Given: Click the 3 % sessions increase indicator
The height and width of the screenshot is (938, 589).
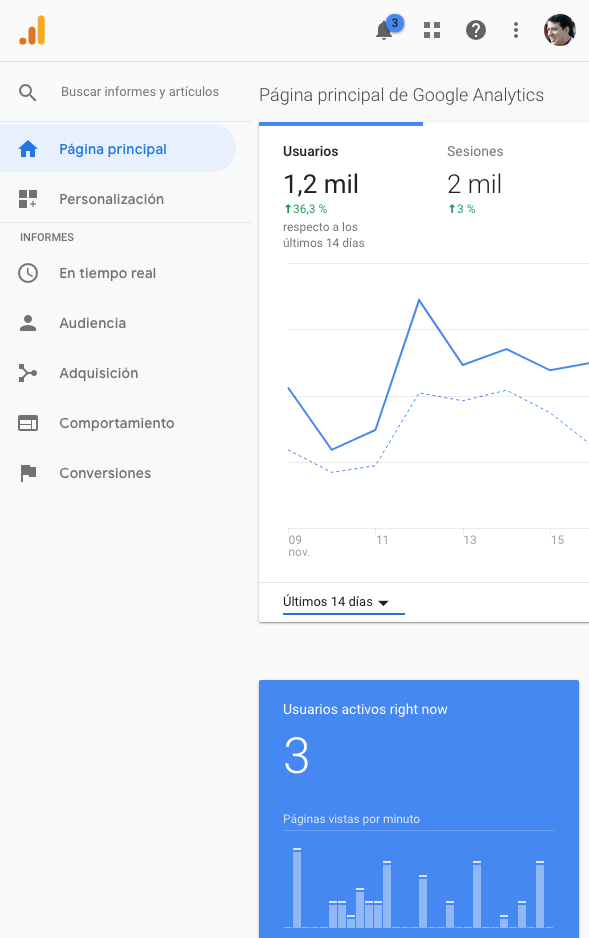Looking at the screenshot, I should point(462,209).
